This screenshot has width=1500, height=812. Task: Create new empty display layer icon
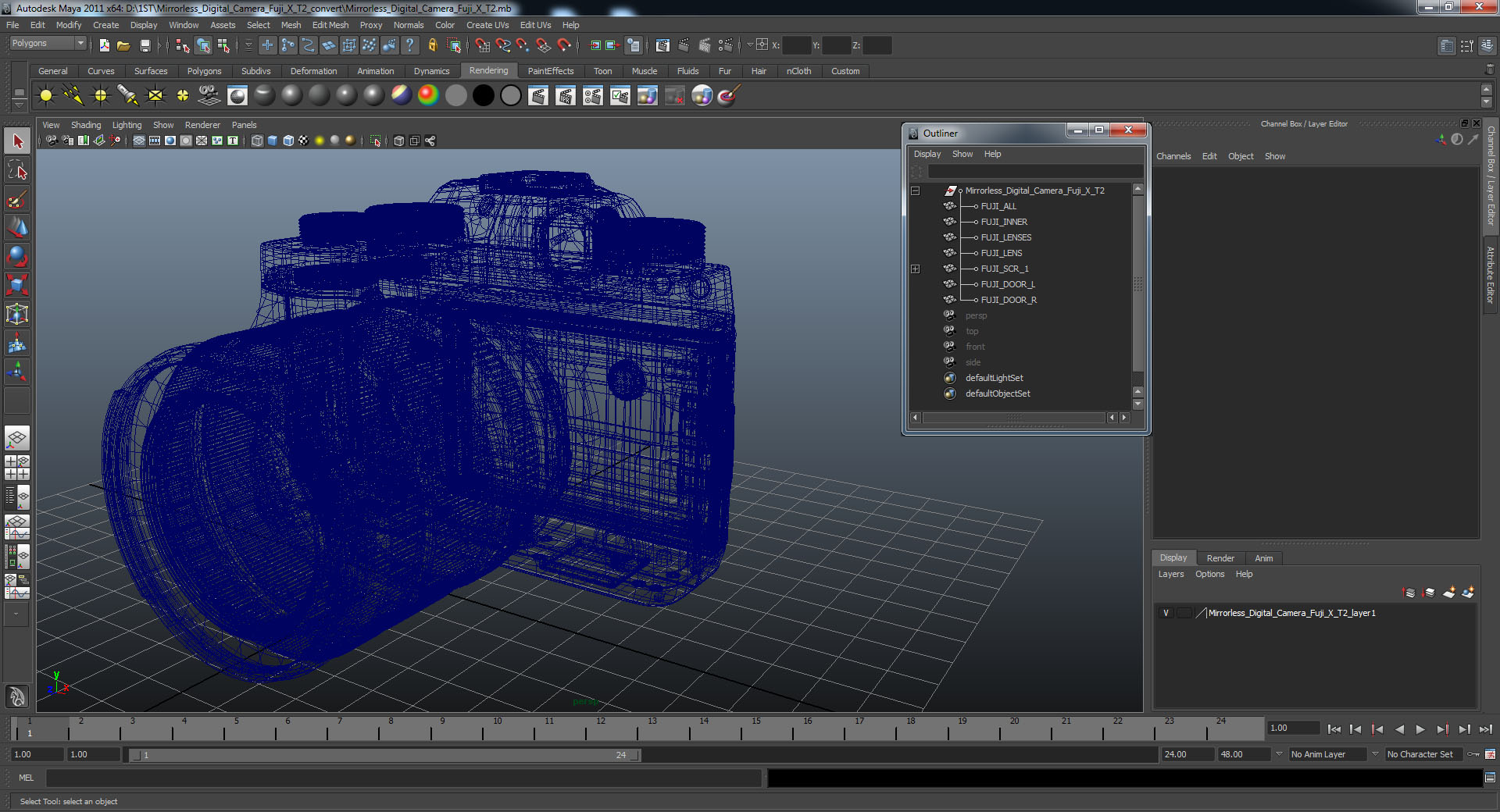pos(1449,593)
